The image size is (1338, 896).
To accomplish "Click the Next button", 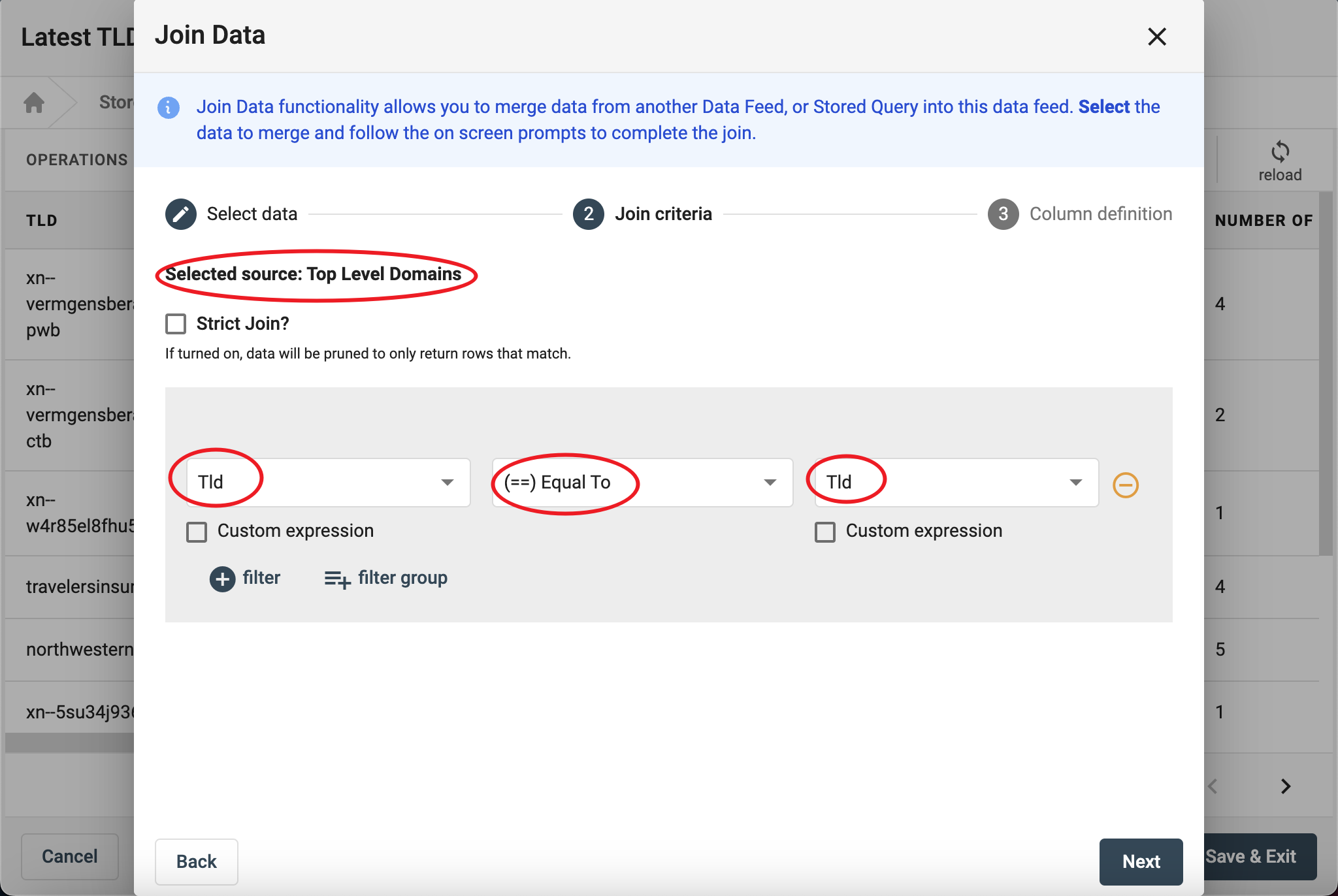I will [x=1141, y=861].
